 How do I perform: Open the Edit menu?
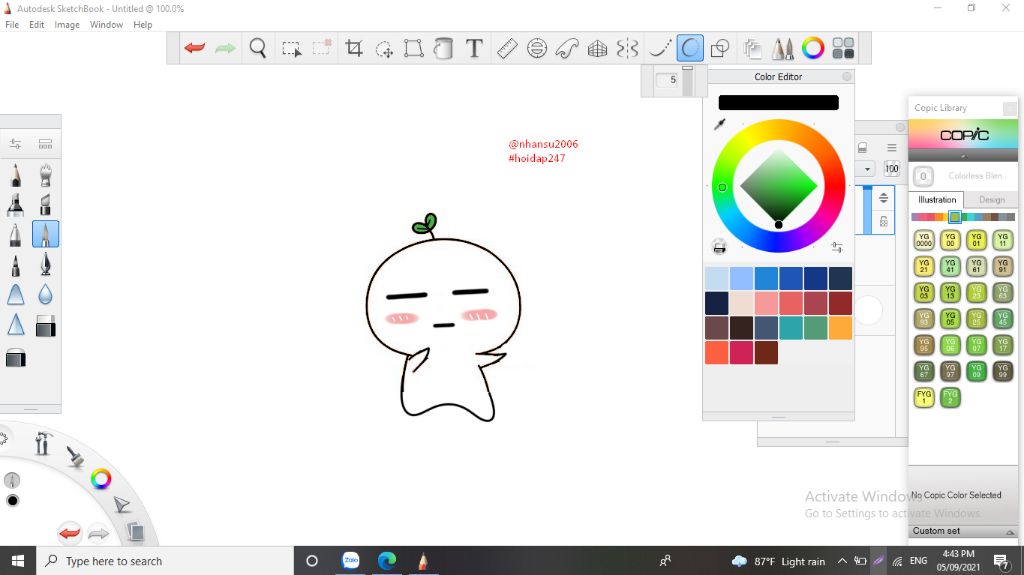pos(37,25)
